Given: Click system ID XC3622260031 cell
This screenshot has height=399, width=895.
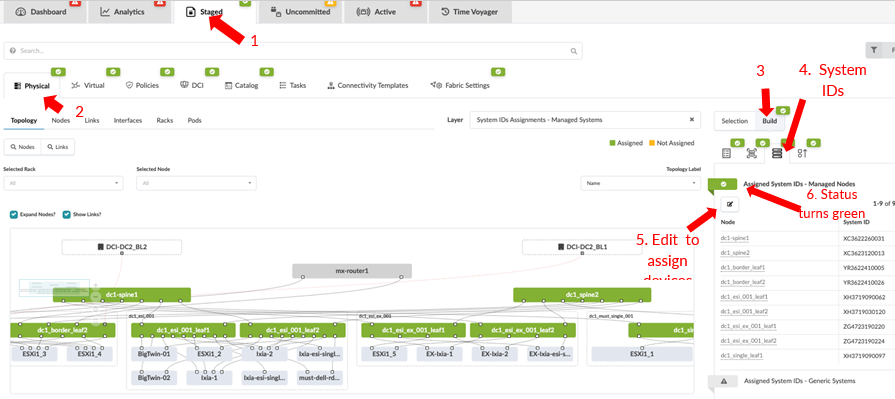Looking at the screenshot, I should [x=863, y=238].
